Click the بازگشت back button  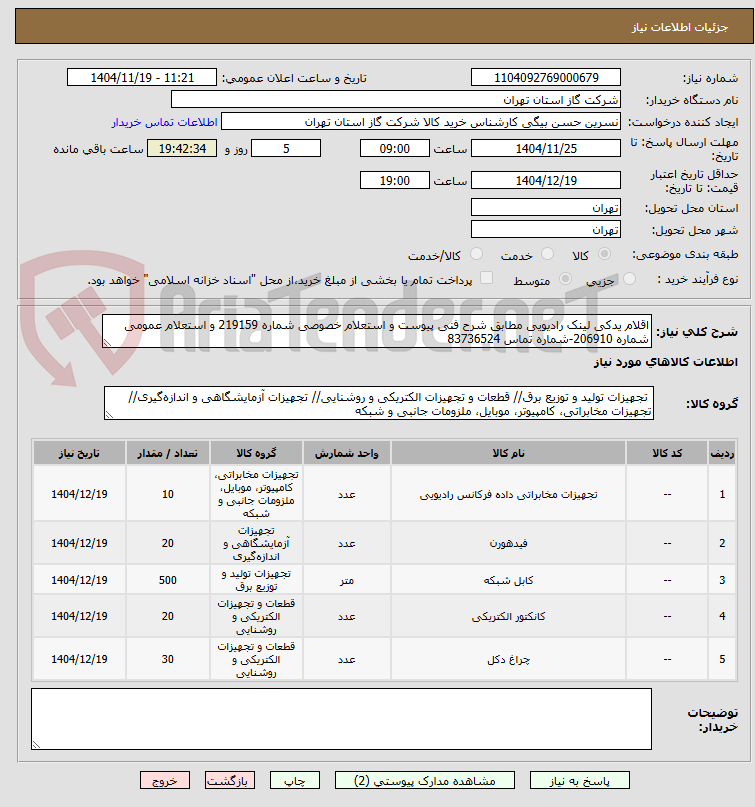(x=230, y=780)
